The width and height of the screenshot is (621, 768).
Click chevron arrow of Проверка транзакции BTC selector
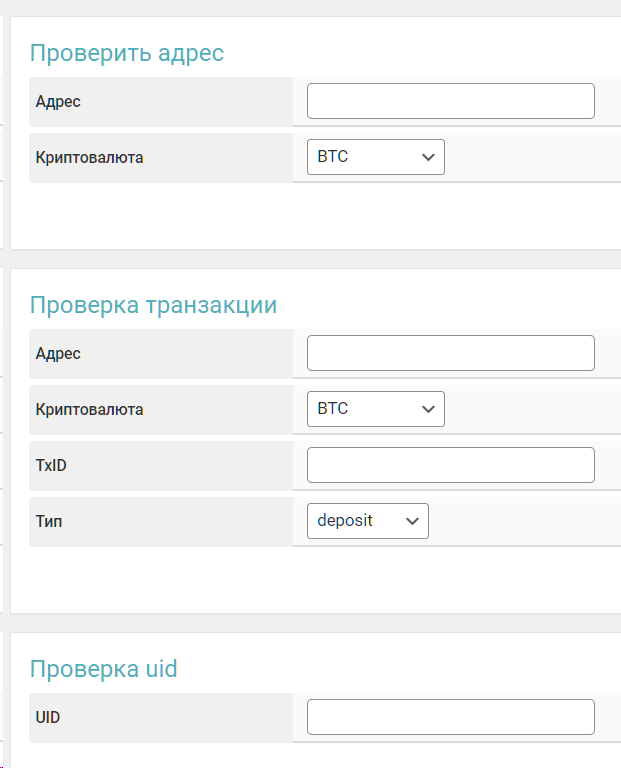click(x=428, y=409)
